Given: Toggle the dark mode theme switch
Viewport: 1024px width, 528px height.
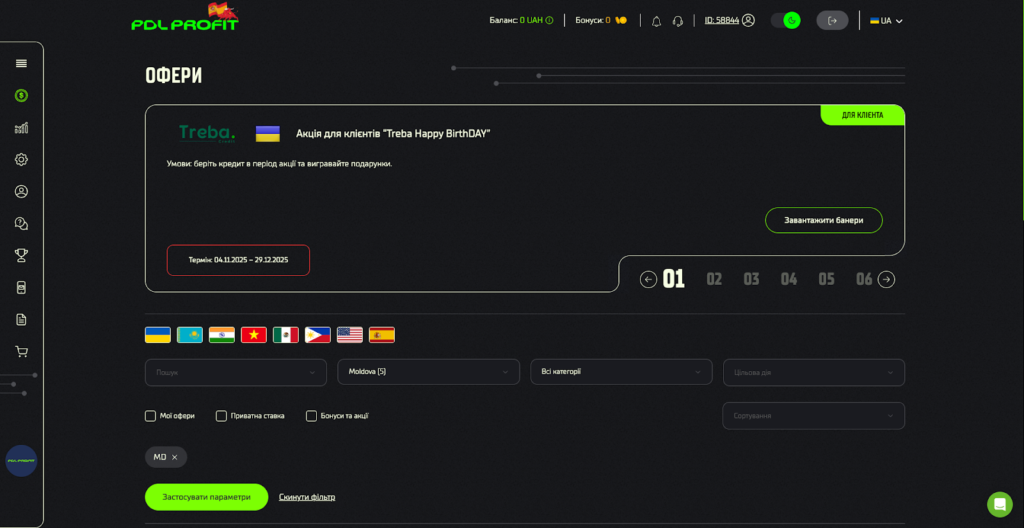Looking at the screenshot, I should pos(786,20).
